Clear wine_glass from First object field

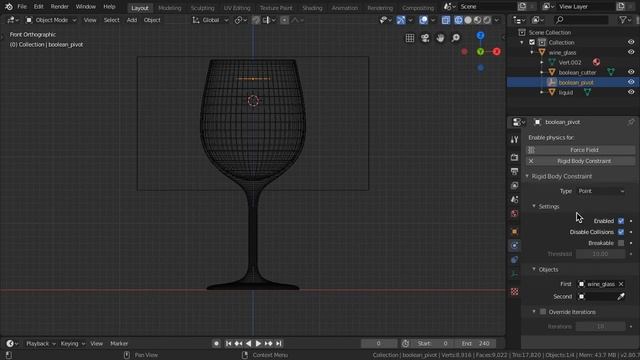pyautogui.click(x=621, y=284)
